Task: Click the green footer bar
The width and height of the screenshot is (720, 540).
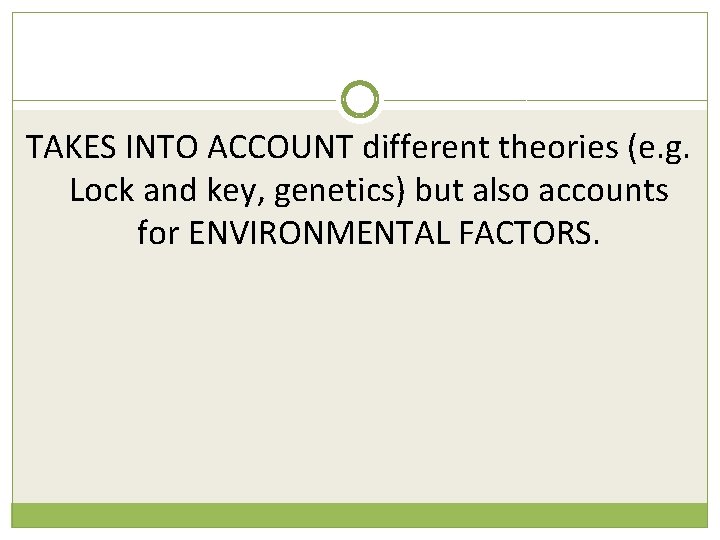Action: 360,514
